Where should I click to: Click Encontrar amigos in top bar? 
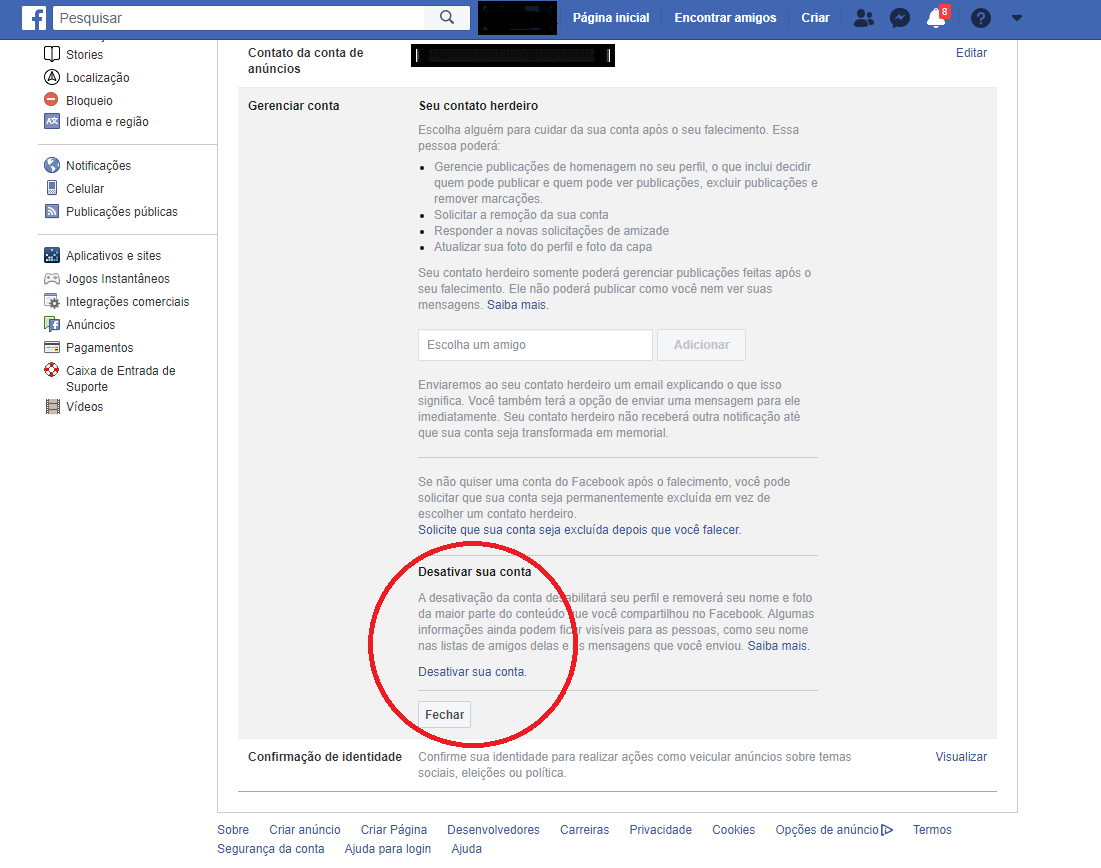pos(725,18)
